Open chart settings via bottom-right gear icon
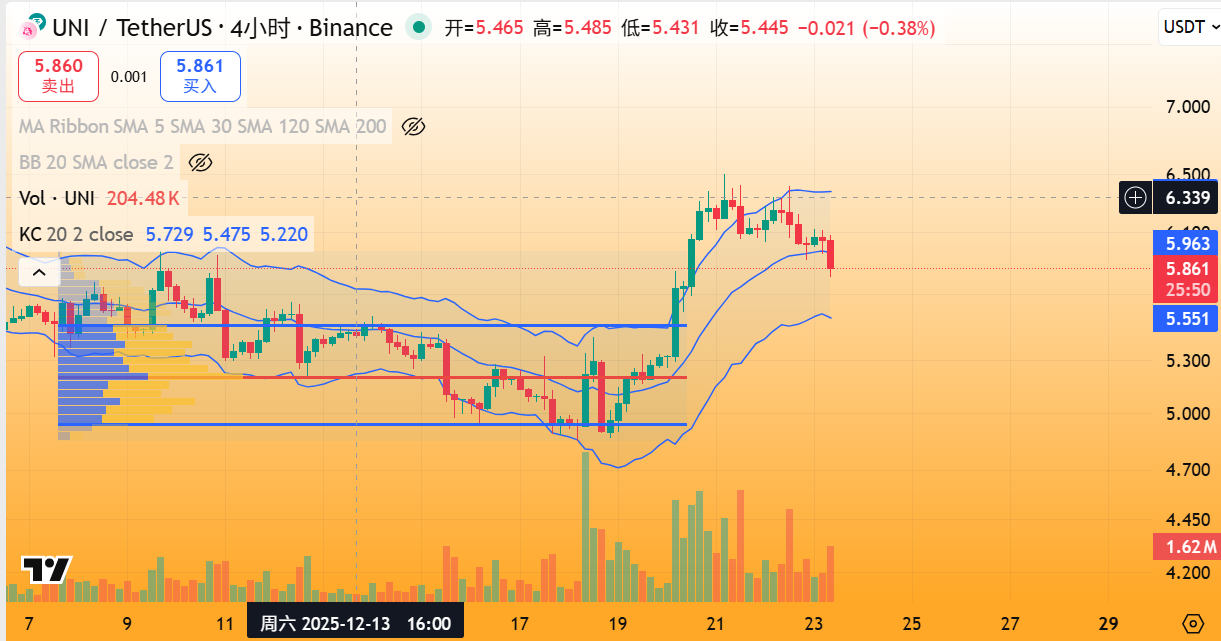This screenshot has width=1221, height=641. click(x=1192, y=623)
